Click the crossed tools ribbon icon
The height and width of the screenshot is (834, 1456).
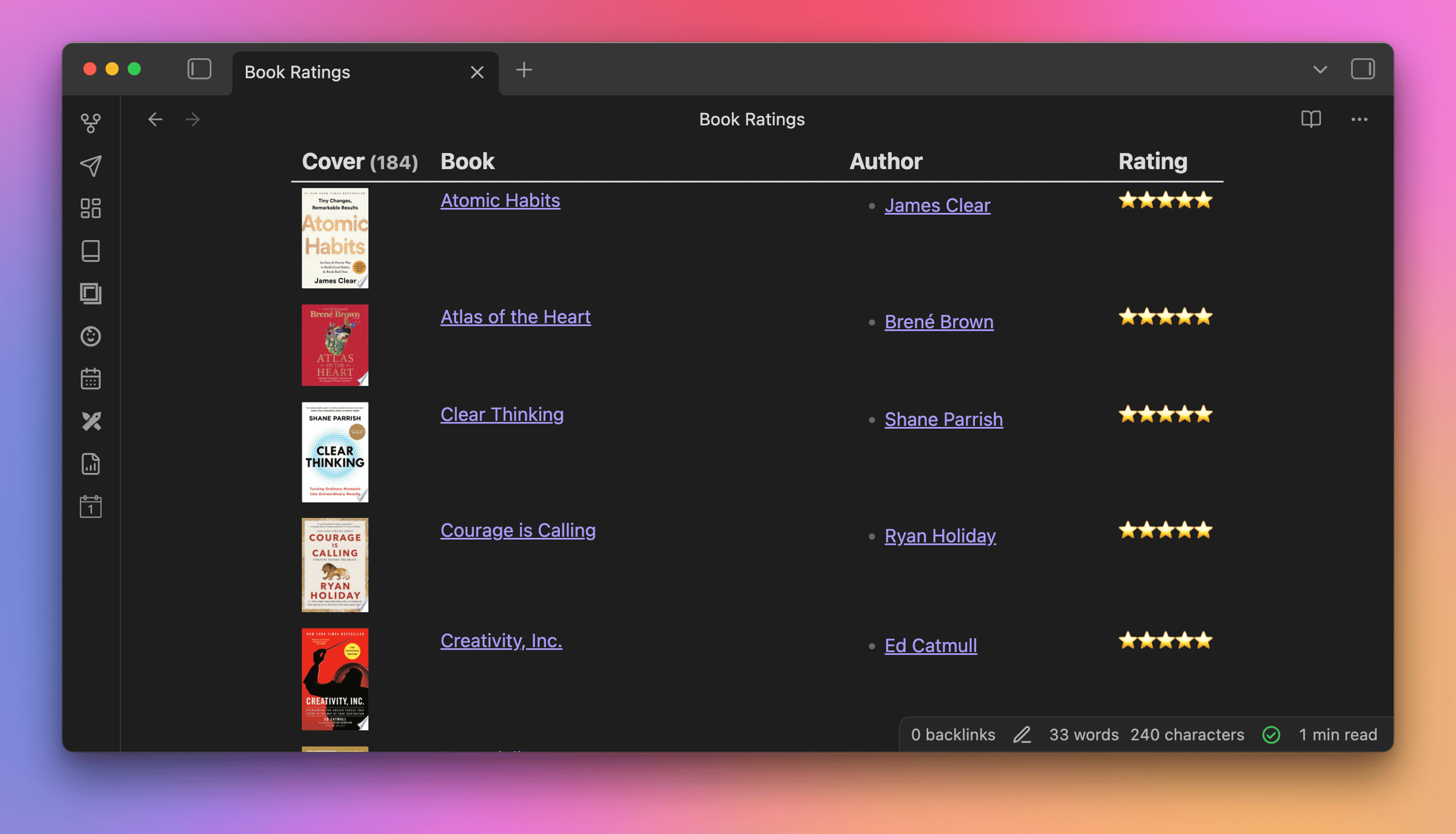click(91, 421)
